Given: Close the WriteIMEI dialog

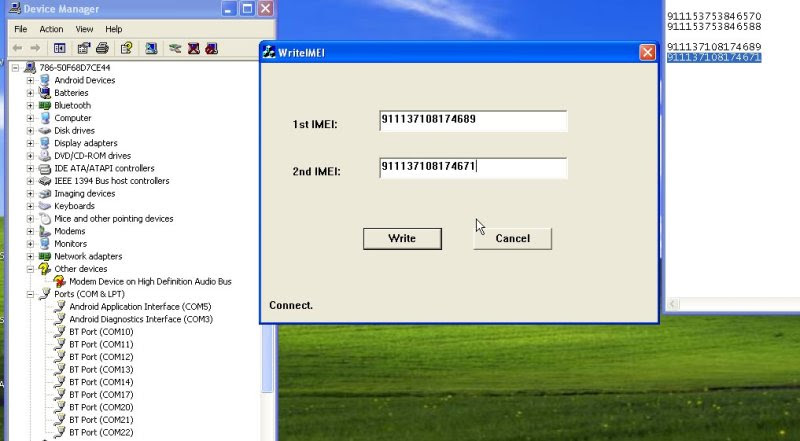Looking at the screenshot, I should 647,52.
